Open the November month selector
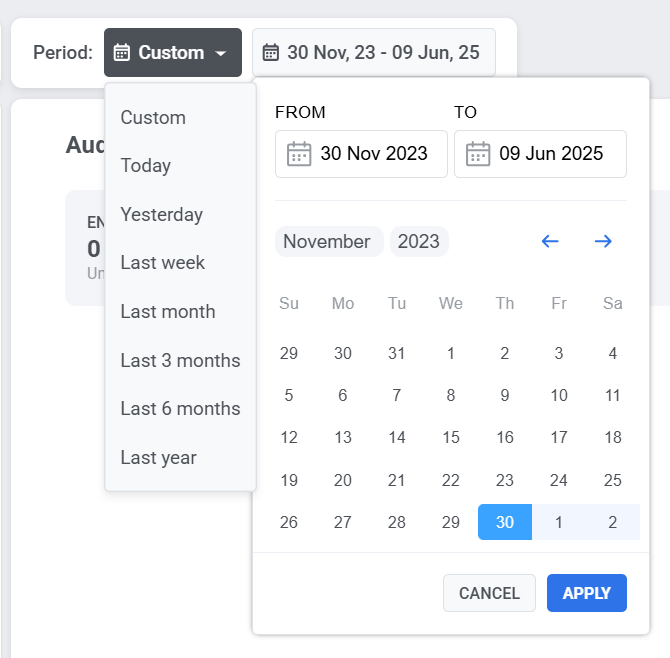670x658 pixels. pos(327,241)
